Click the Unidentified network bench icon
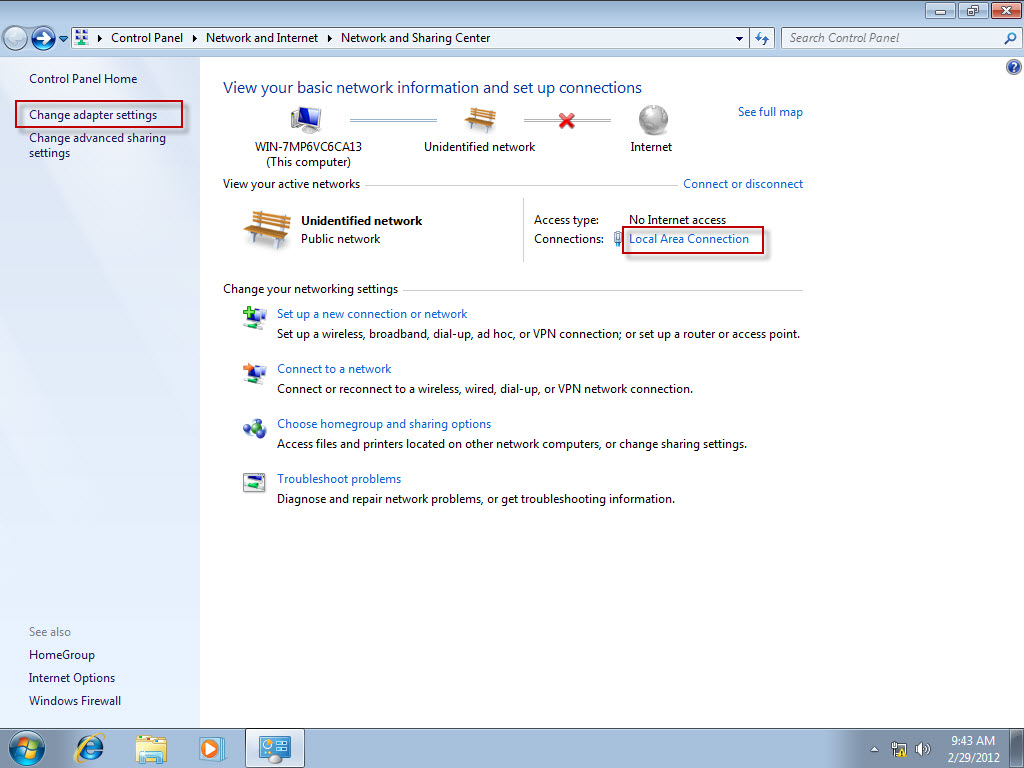This screenshot has width=1024, height=768. point(479,117)
